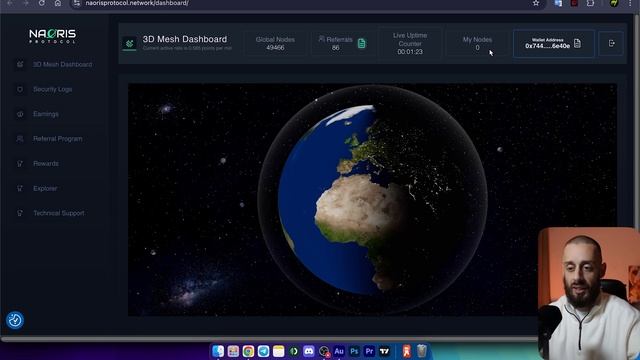640x360 pixels.
Task: Reload the browser page
Action: (x=42, y=3)
